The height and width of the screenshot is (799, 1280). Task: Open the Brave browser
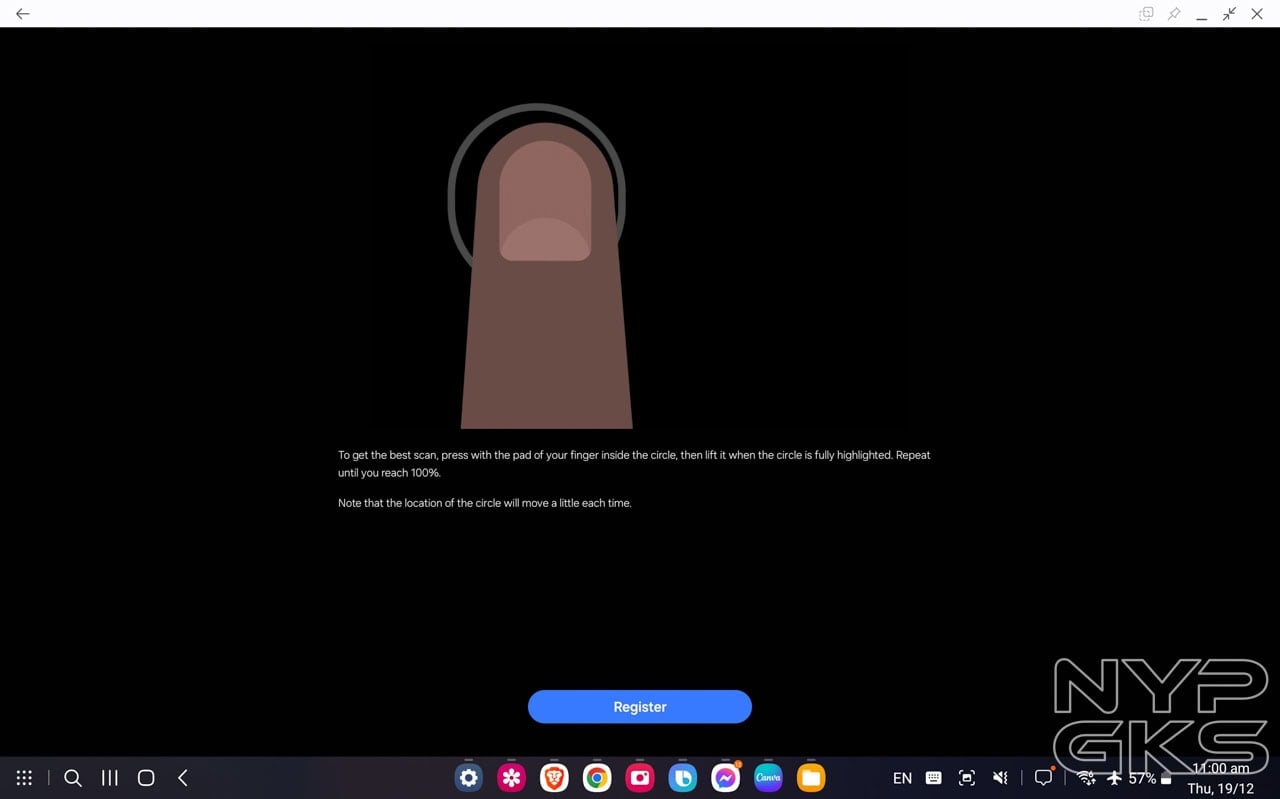click(x=554, y=778)
